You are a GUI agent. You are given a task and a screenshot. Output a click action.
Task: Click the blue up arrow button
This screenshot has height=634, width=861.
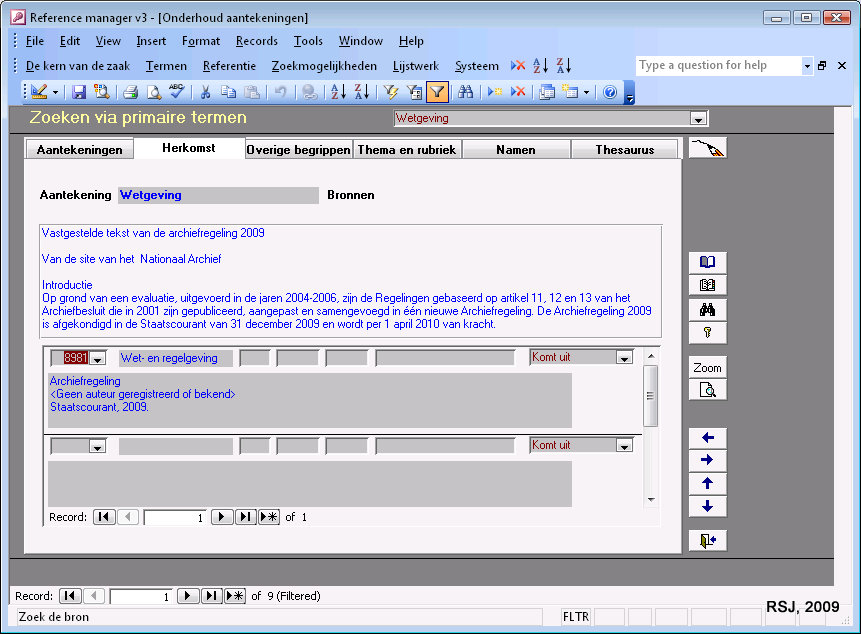click(707, 484)
